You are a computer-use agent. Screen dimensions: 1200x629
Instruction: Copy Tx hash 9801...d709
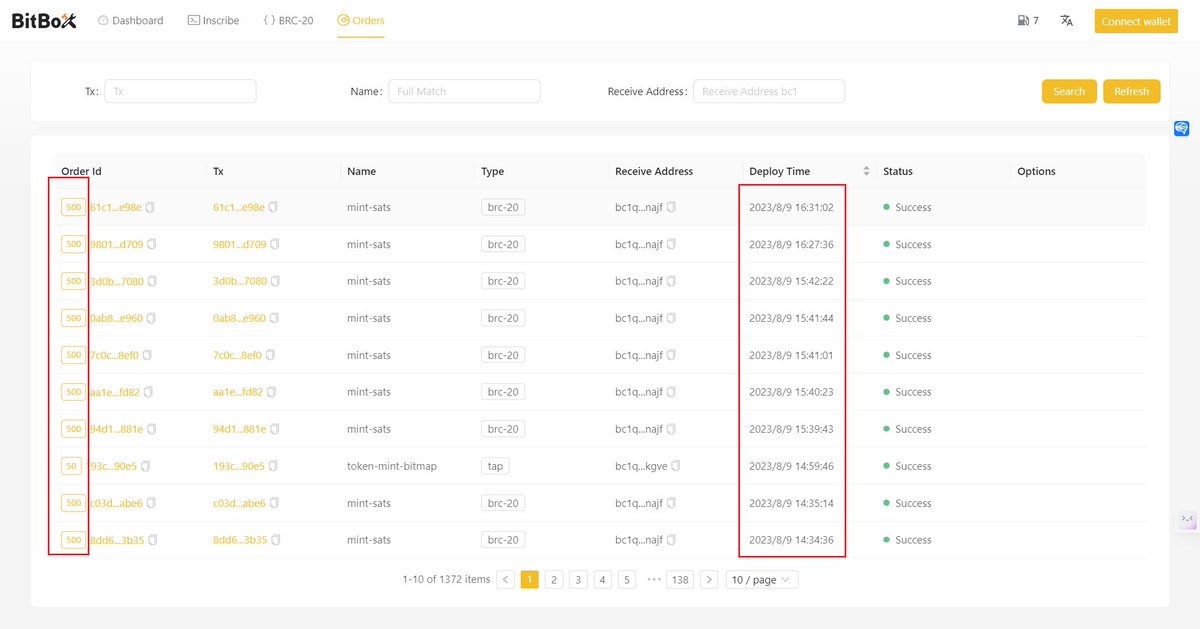[275, 245]
